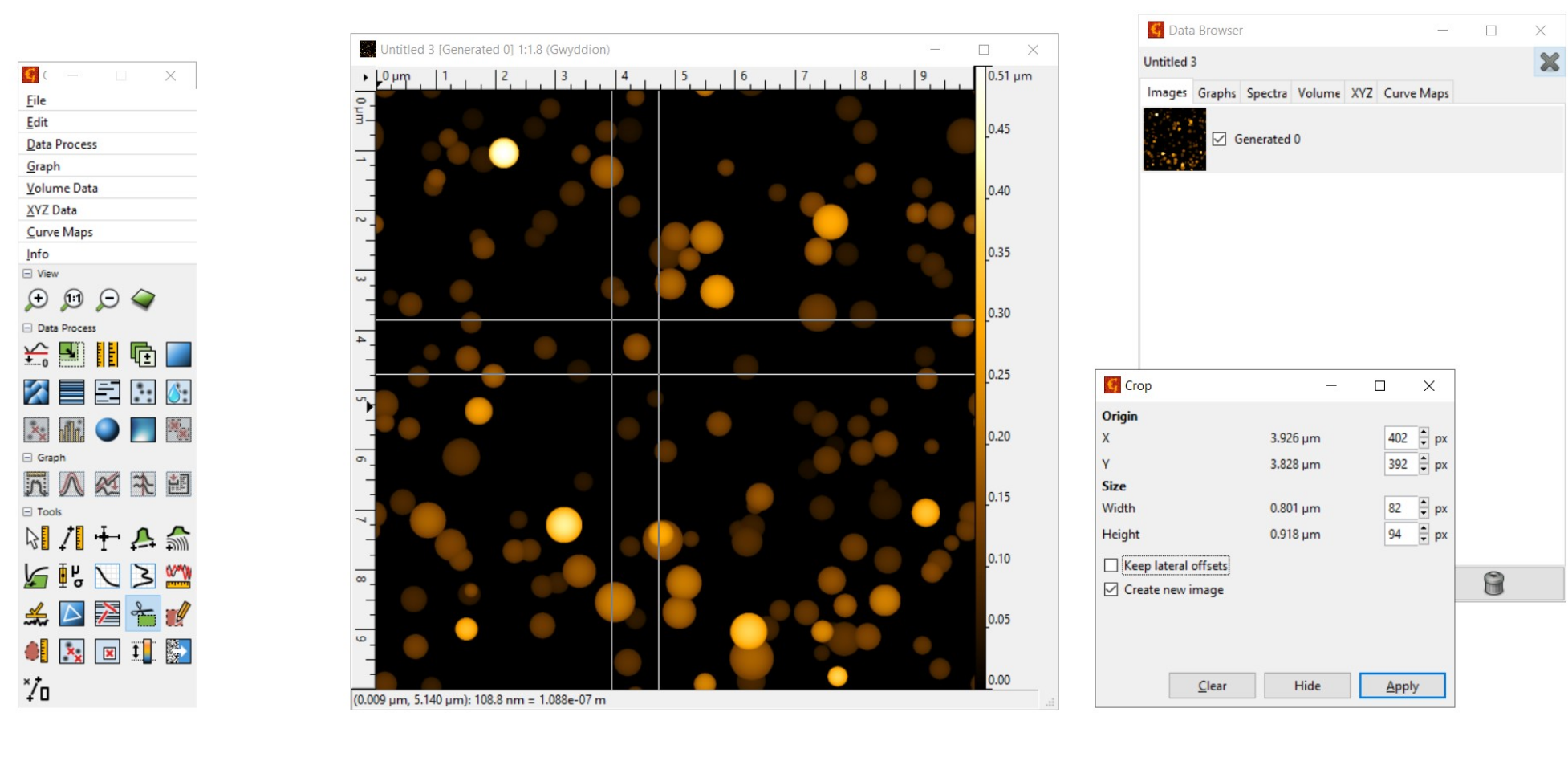The width and height of the screenshot is (1568, 761).
Task: Click the Align rows icon
Action: (72, 392)
